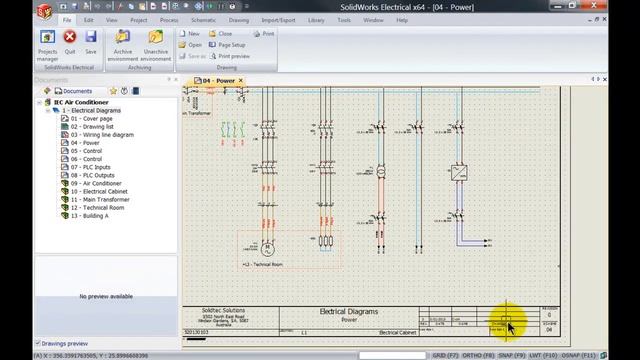Switch to the Process ribbon tab
This screenshot has width=640, height=360.
(x=169, y=20)
